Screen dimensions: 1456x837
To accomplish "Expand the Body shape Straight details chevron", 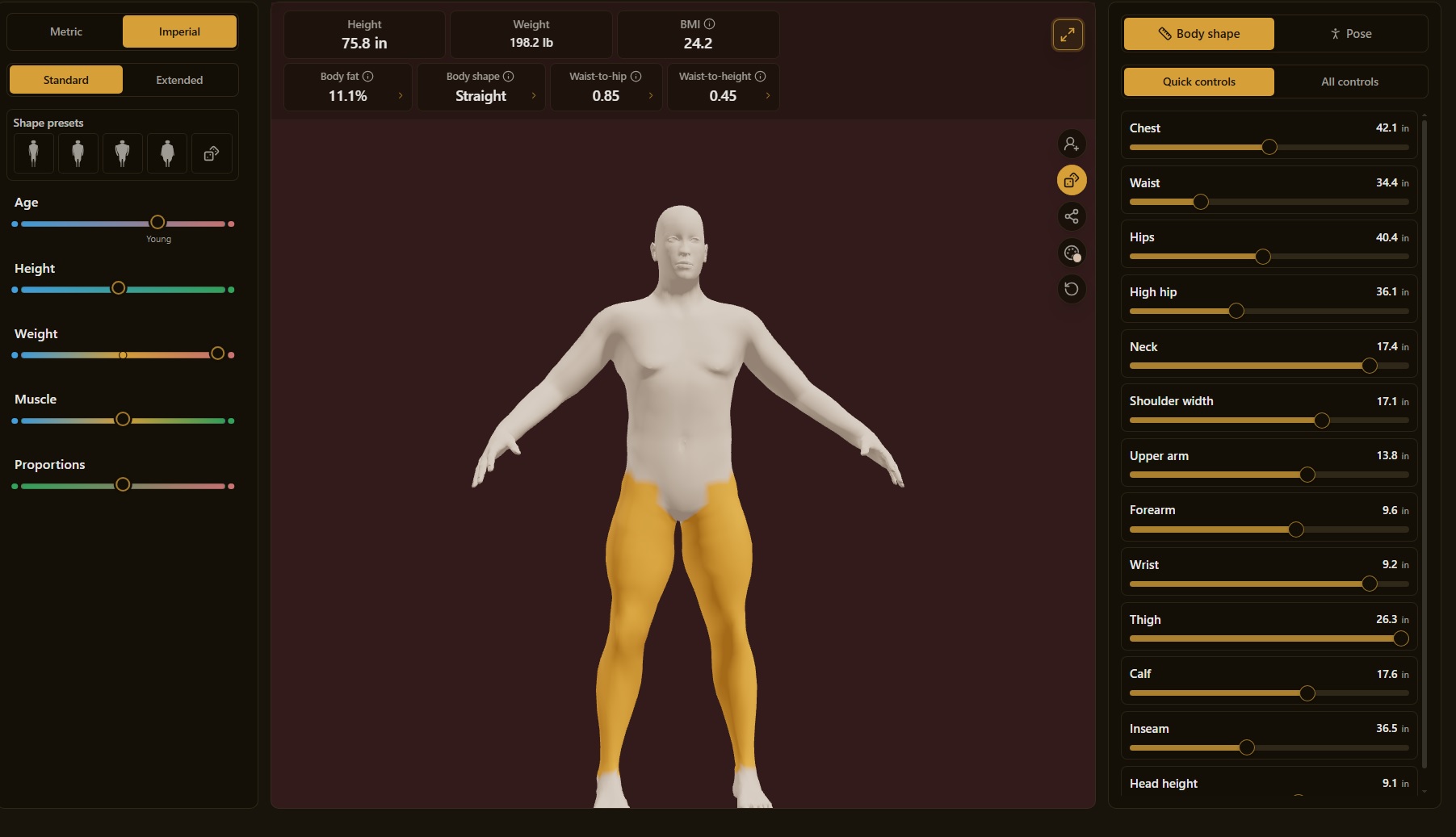I will [x=534, y=96].
